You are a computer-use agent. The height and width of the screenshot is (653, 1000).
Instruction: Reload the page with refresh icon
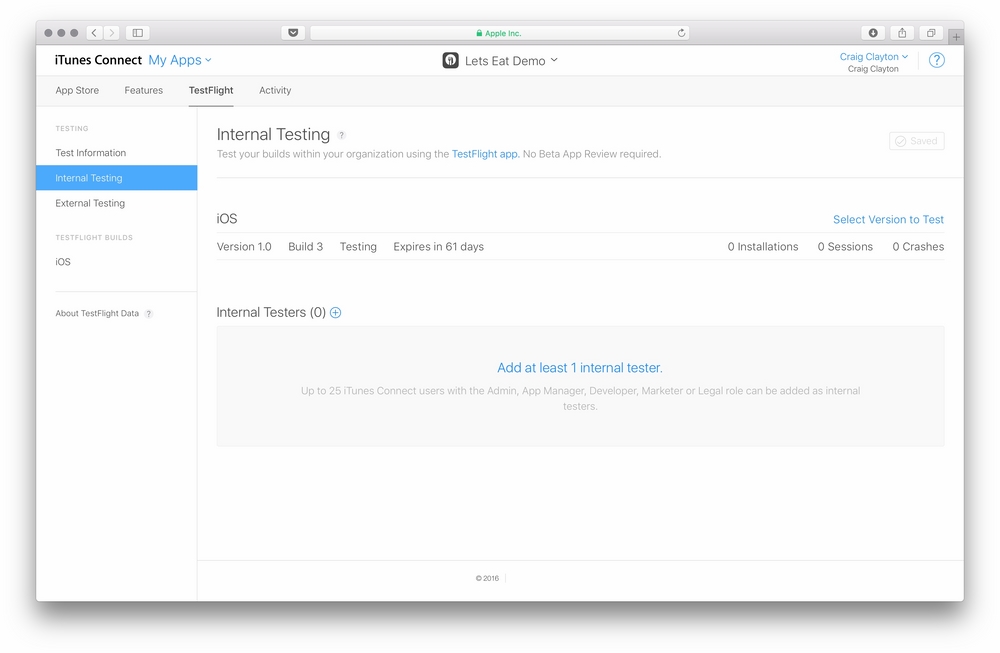pos(681,33)
